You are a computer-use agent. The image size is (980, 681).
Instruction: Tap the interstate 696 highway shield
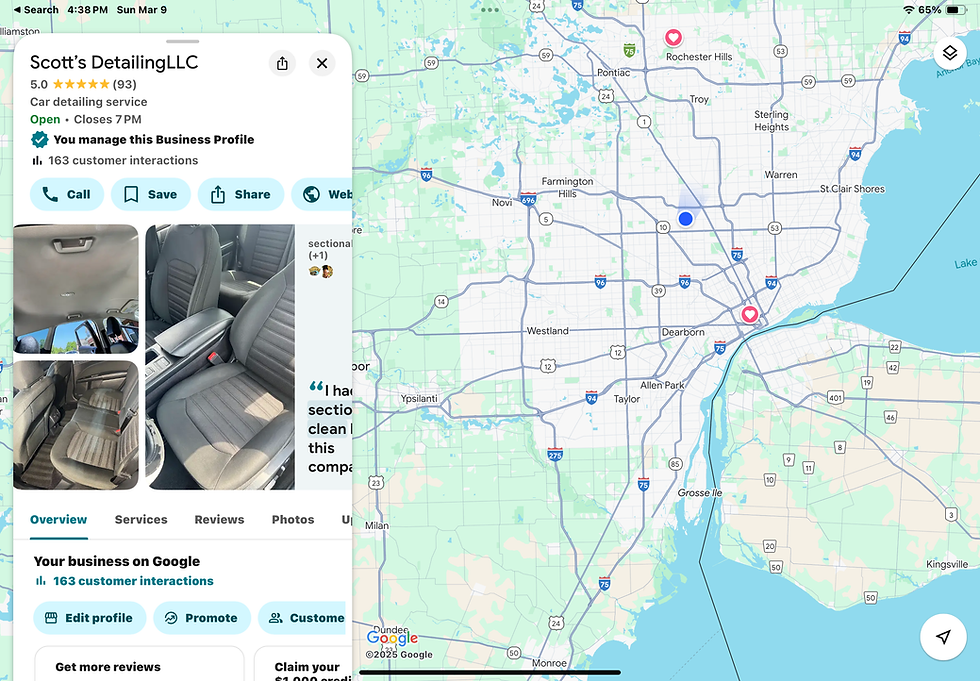pyautogui.click(x=528, y=200)
